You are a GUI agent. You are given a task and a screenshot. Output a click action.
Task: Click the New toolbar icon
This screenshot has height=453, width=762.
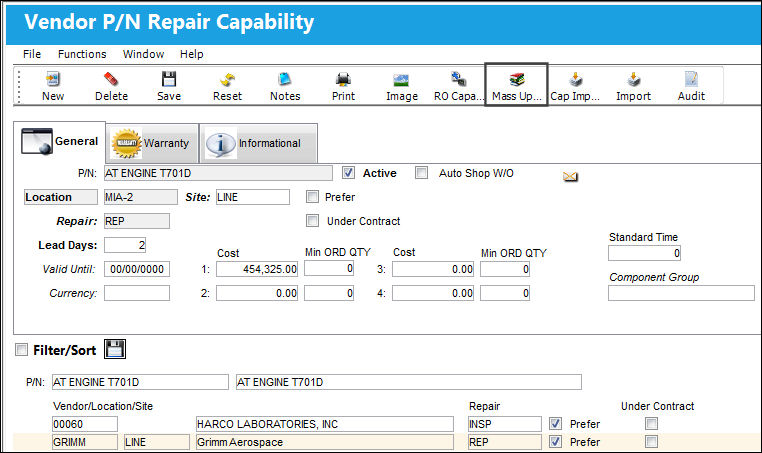[52, 79]
